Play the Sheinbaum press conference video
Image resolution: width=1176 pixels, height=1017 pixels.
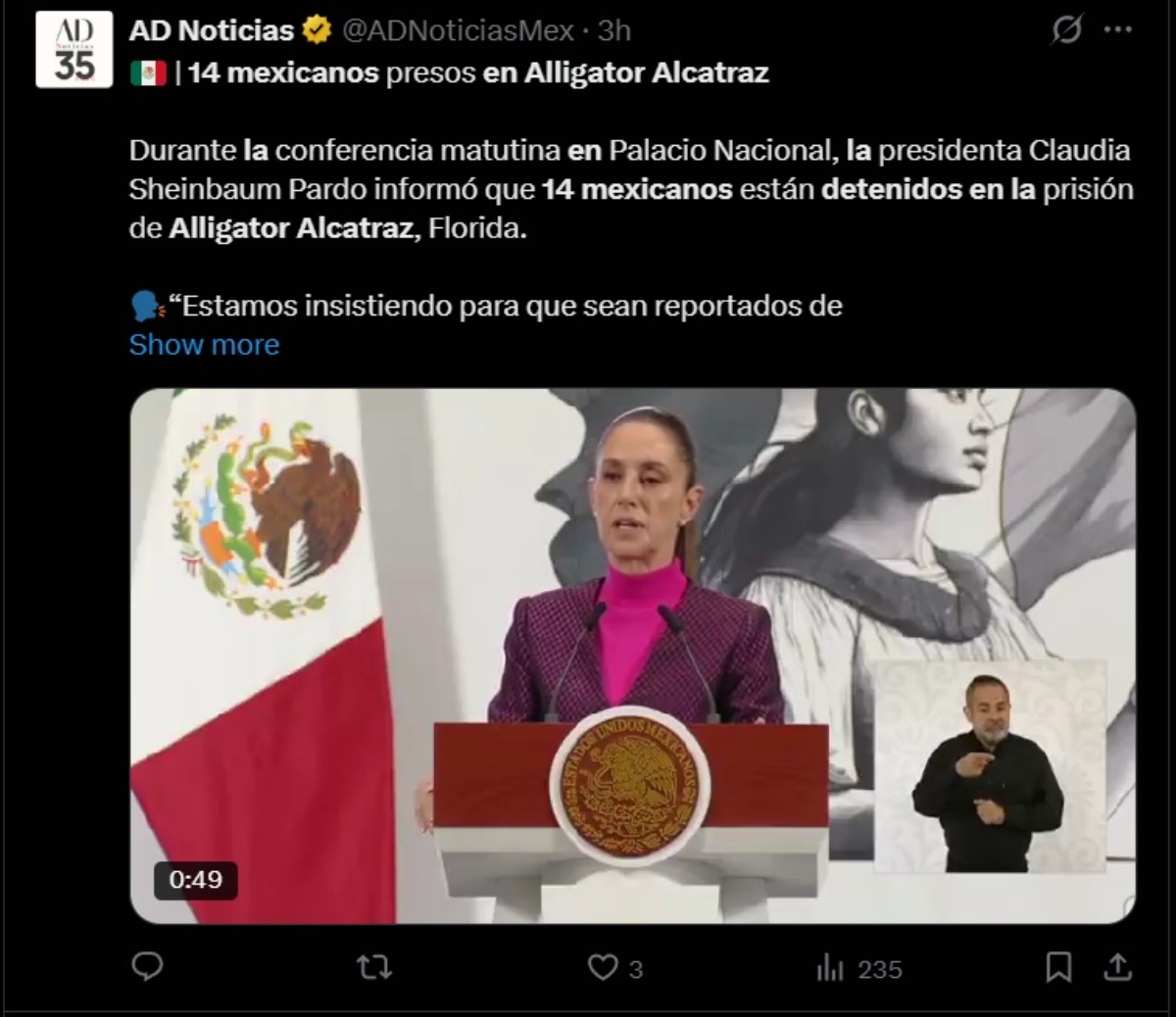click(633, 655)
